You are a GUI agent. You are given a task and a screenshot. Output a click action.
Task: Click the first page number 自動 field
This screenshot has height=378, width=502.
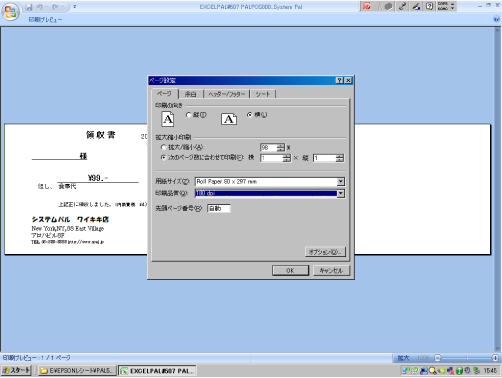219,208
